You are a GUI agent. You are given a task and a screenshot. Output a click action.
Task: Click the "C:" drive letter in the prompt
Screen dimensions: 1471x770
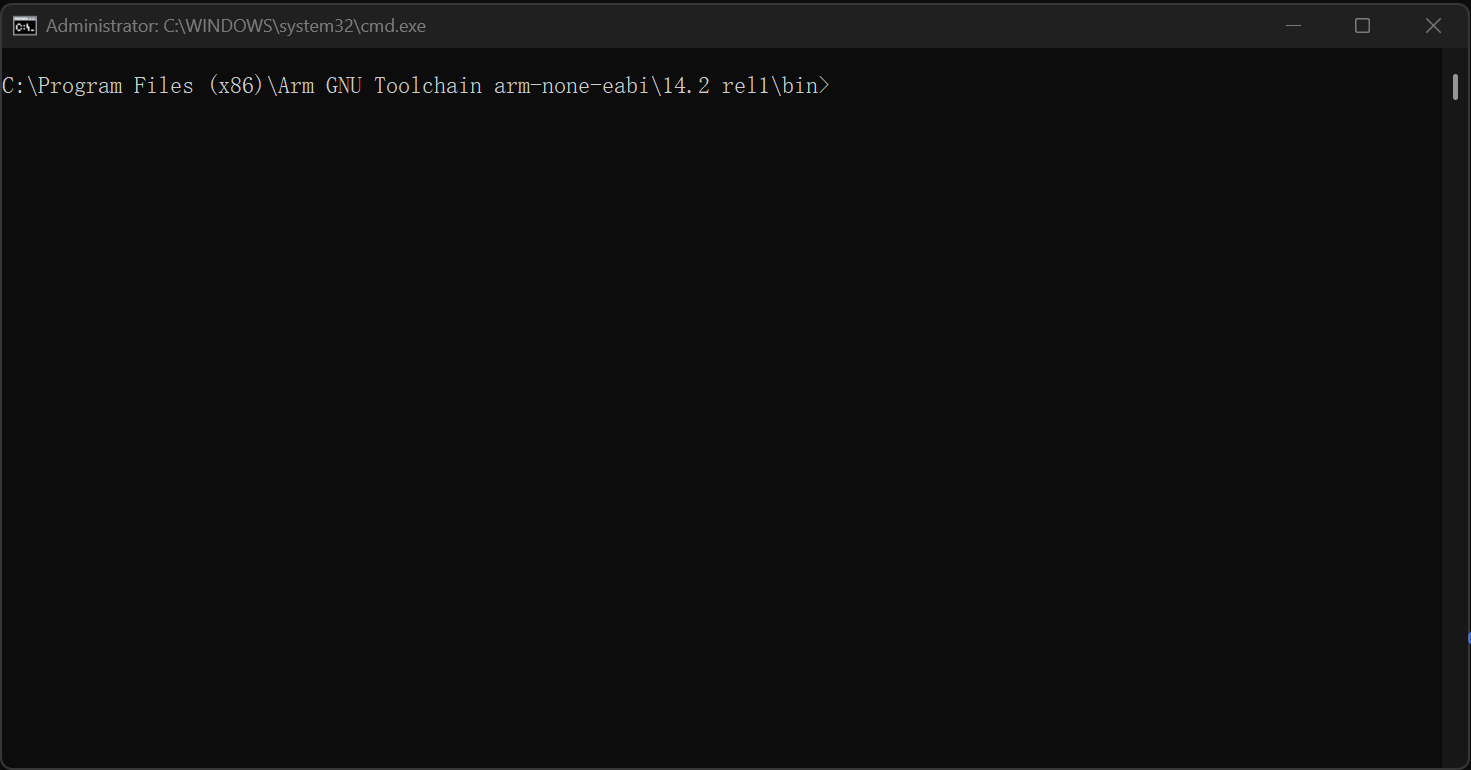(14, 86)
